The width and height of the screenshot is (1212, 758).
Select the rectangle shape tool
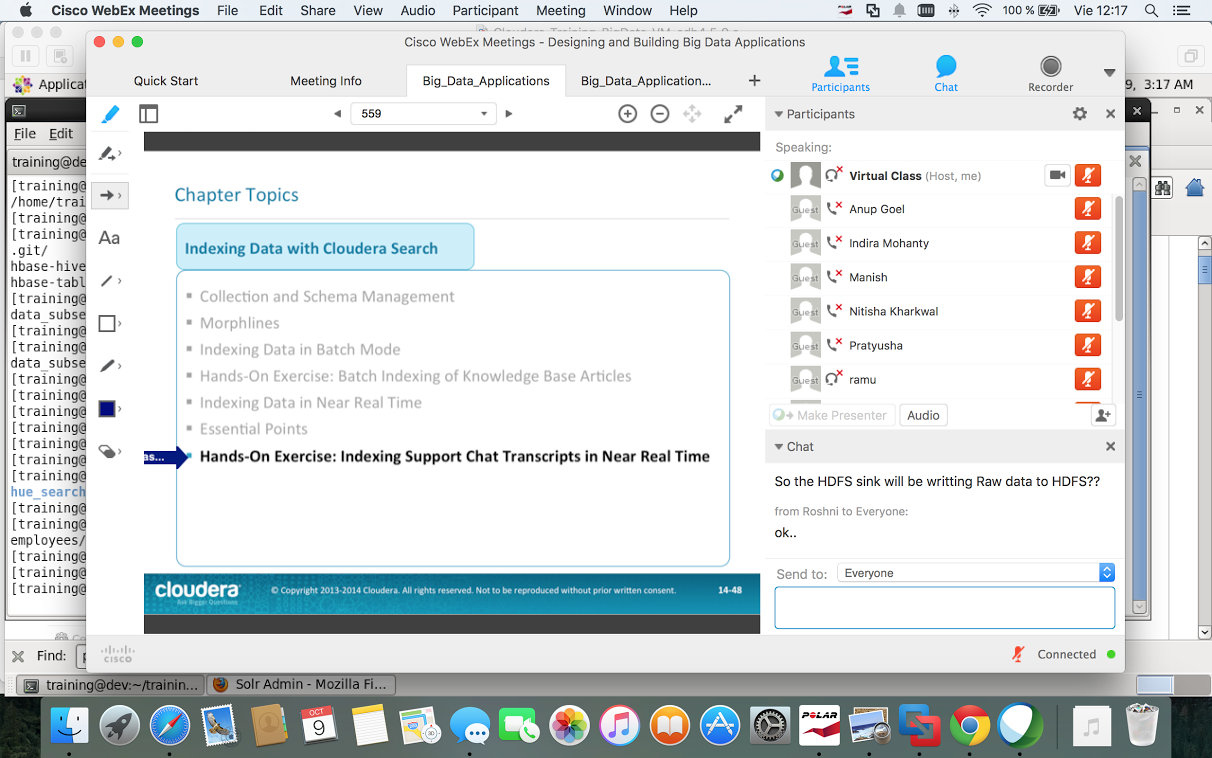point(109,323)
